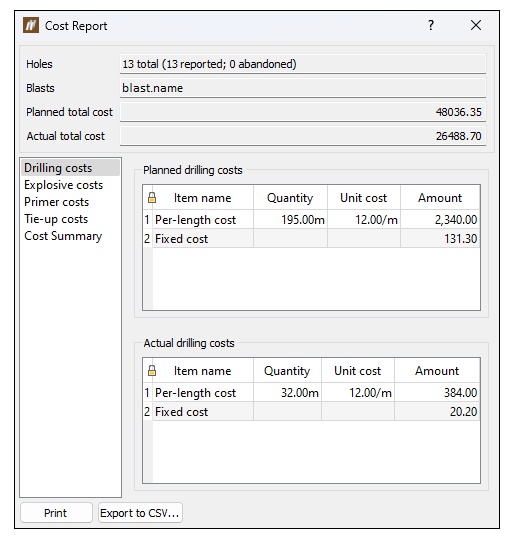This screenshot has width=511, height=541.
Task: Click the Planned total cost field
Action: [x=303, y=112]
